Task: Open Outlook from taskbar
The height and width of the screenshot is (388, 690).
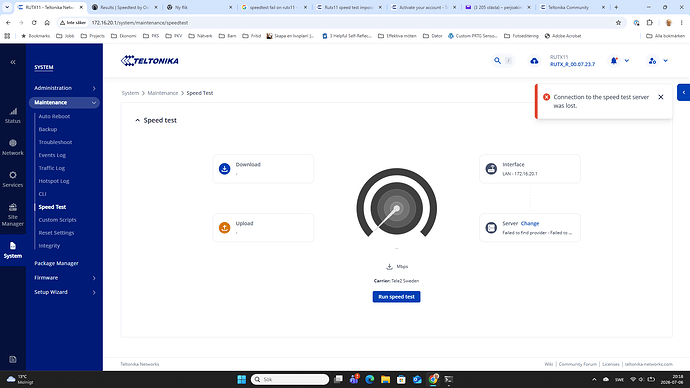Action: coord(417,379)
